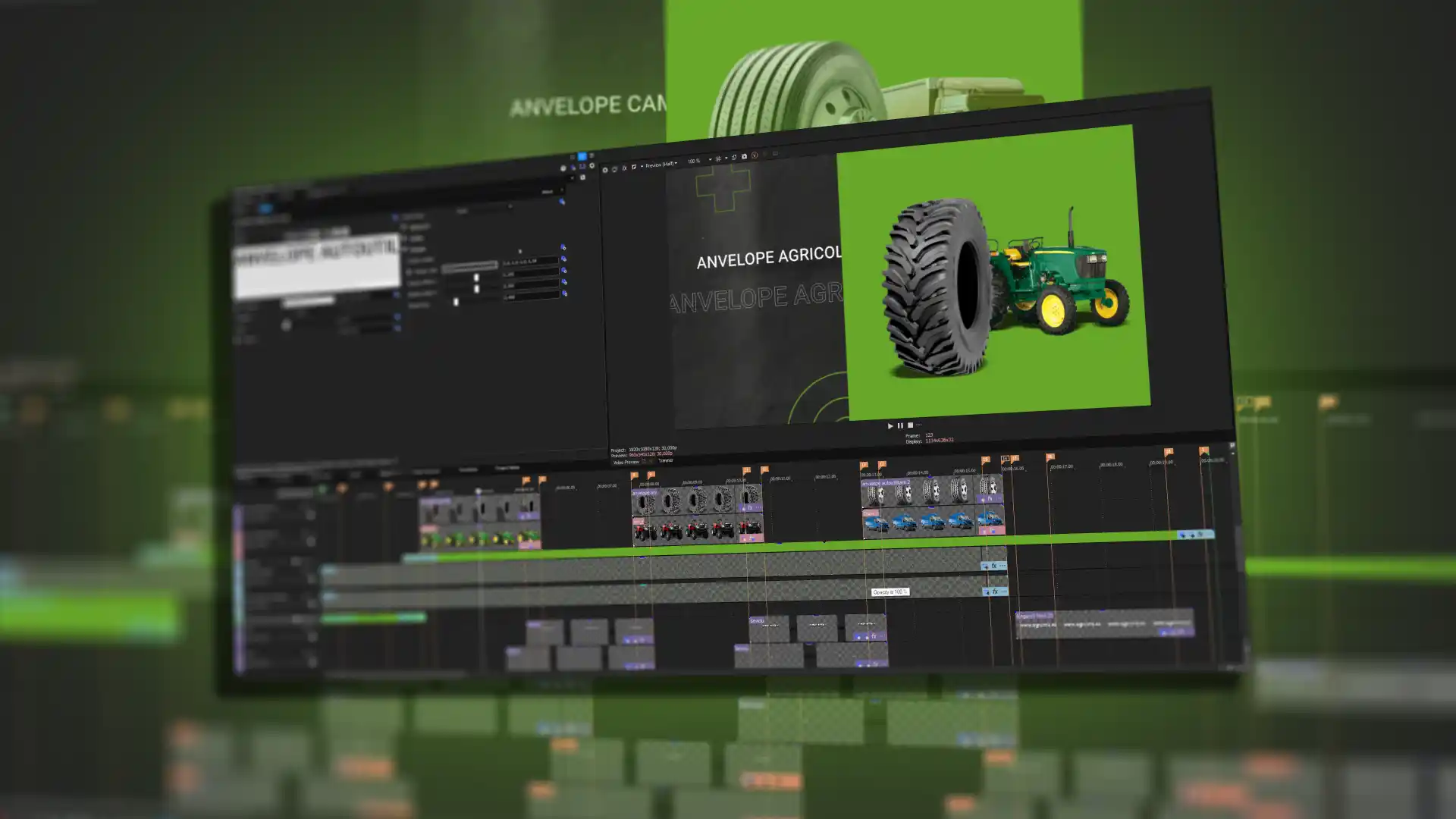The image size is (1456, 819).
Task: Play the video preview
Action: tap(890, 426)
